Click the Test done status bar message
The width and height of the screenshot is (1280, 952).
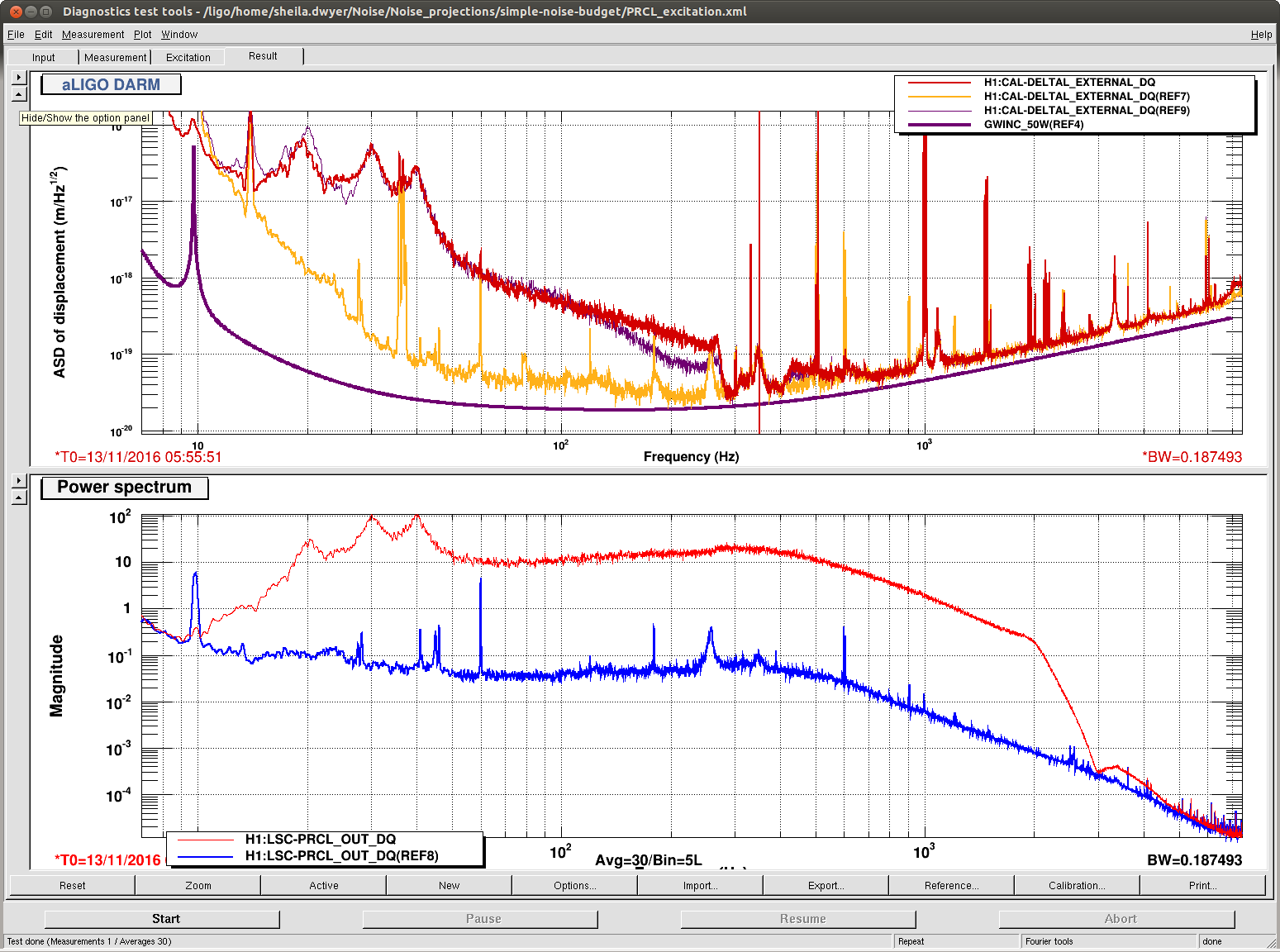(x=89, y=941)
